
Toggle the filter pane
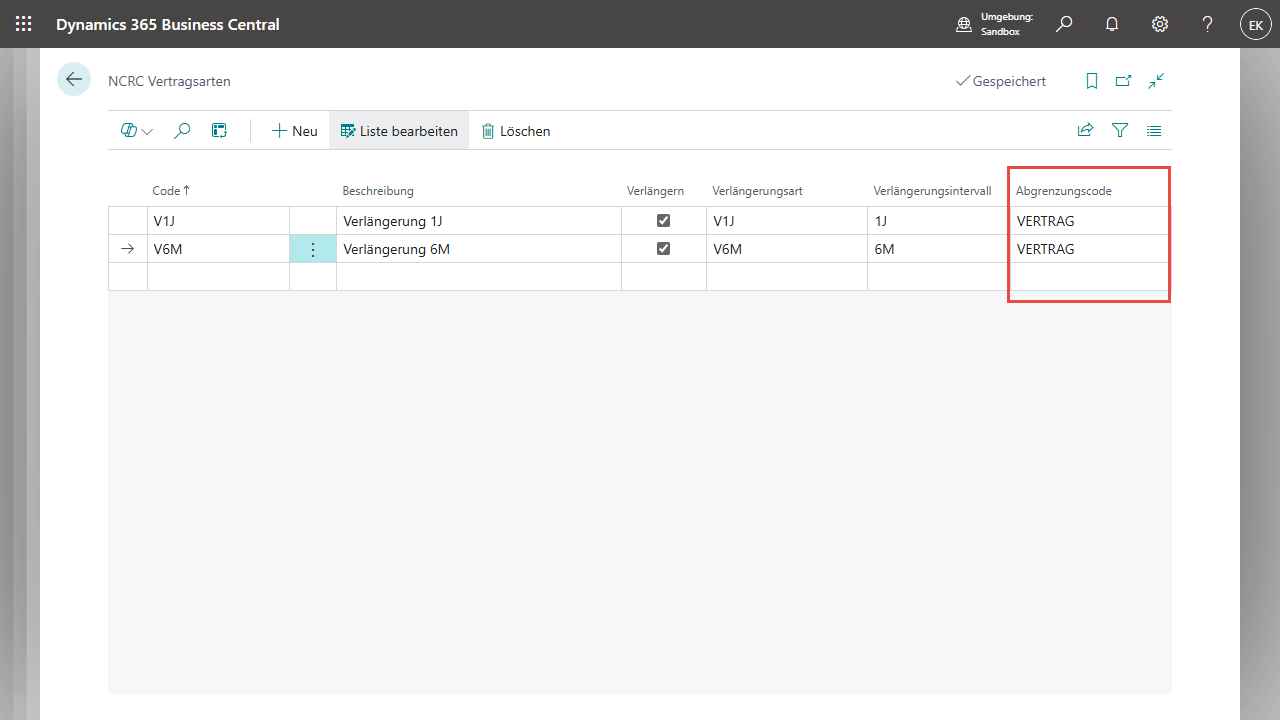(1120, 130)
